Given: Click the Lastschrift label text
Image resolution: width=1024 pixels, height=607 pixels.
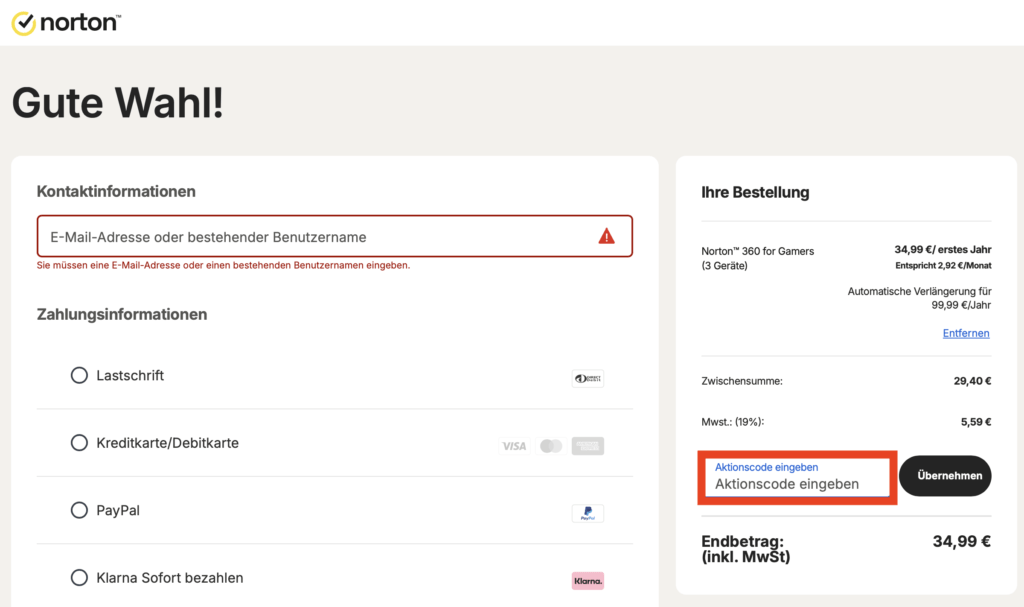Looking at the screenshot, I should point(130,375).
